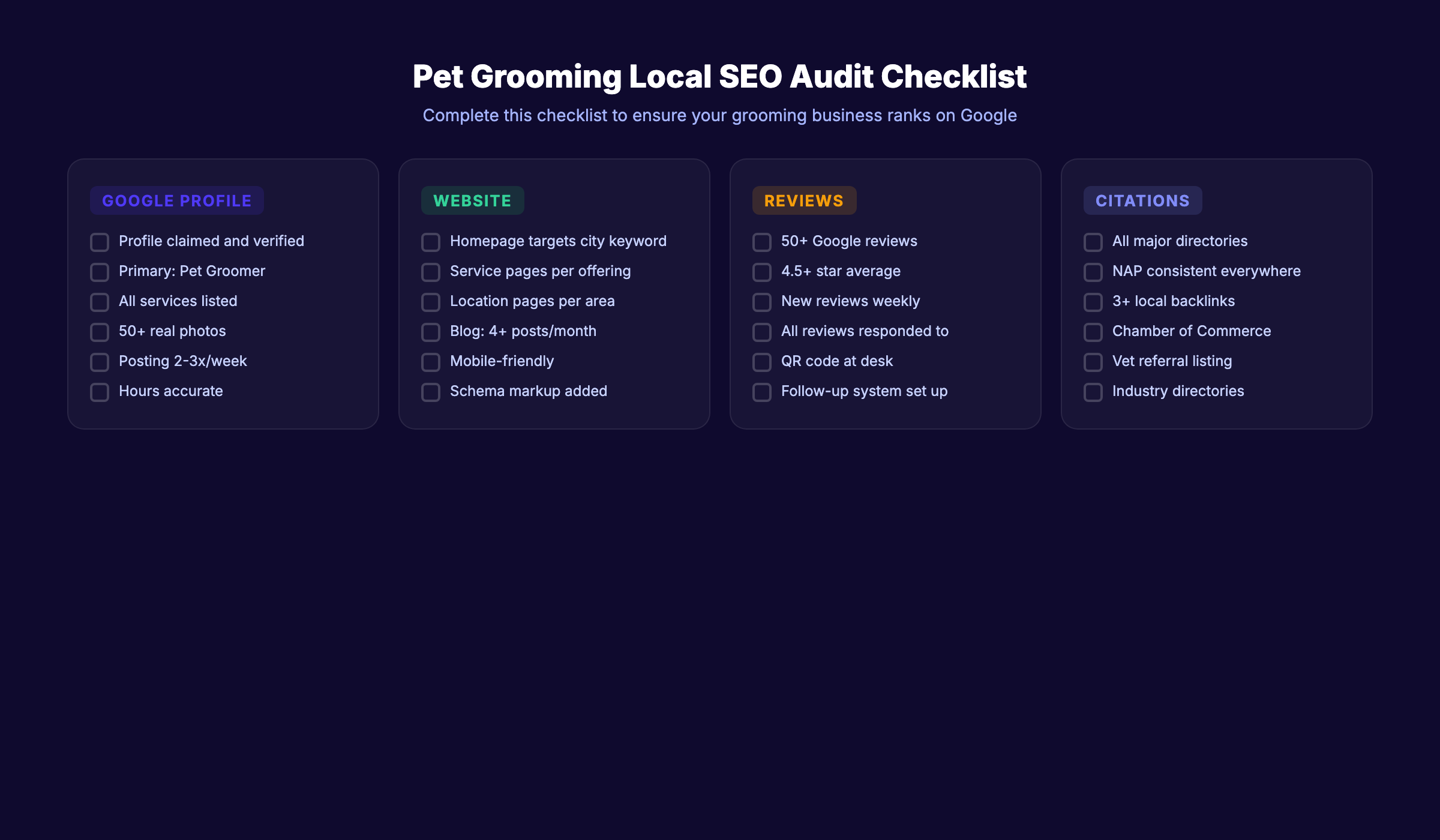The image size is (1440, 840).
Task: Check "50+ Google reviews"
Action: click(x=761, y=242)
